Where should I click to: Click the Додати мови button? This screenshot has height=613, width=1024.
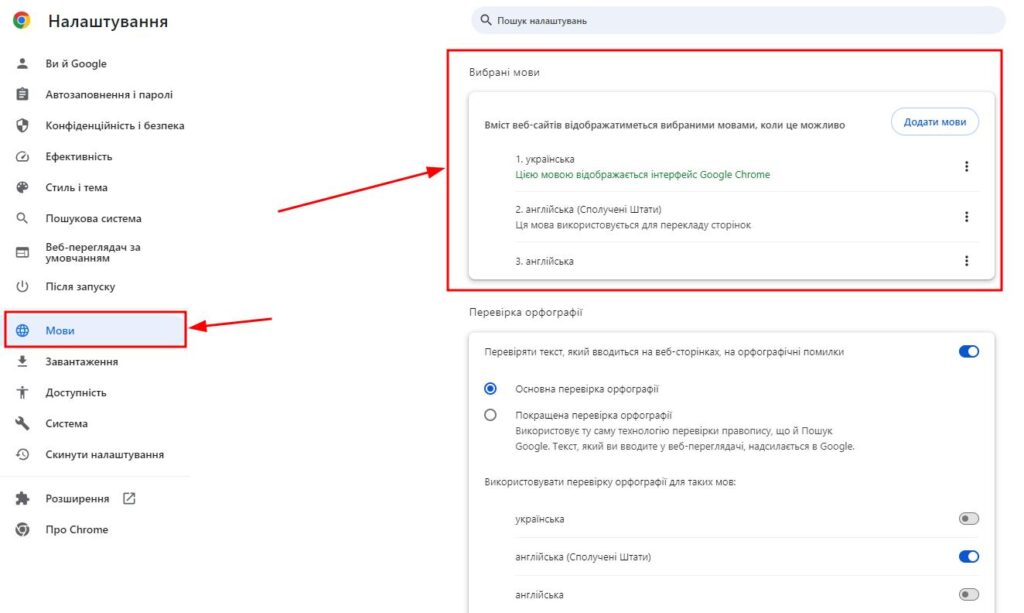pyautogui.click(x=935, y=122)
